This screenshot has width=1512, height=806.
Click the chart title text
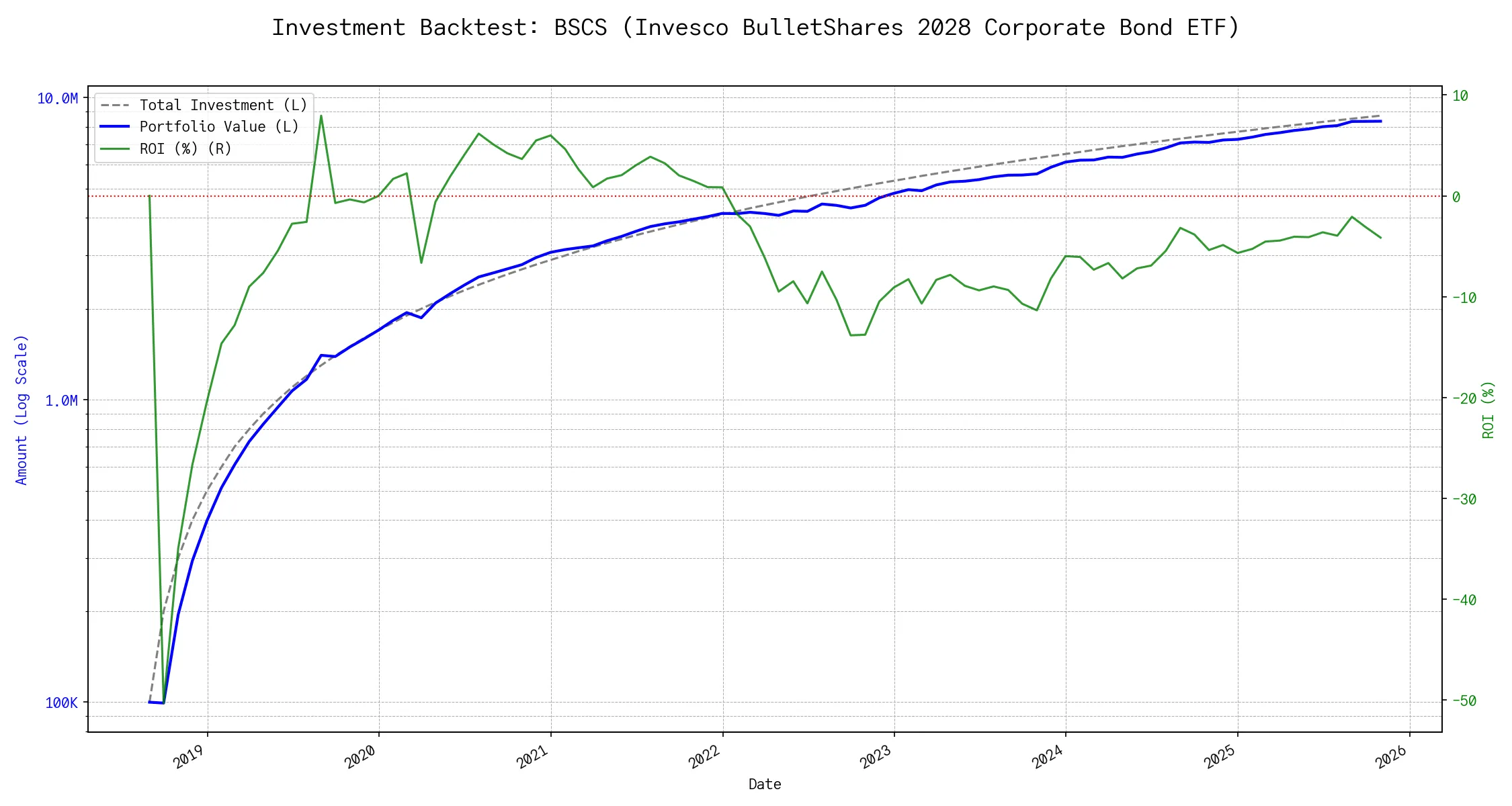[x=755, y=28]
